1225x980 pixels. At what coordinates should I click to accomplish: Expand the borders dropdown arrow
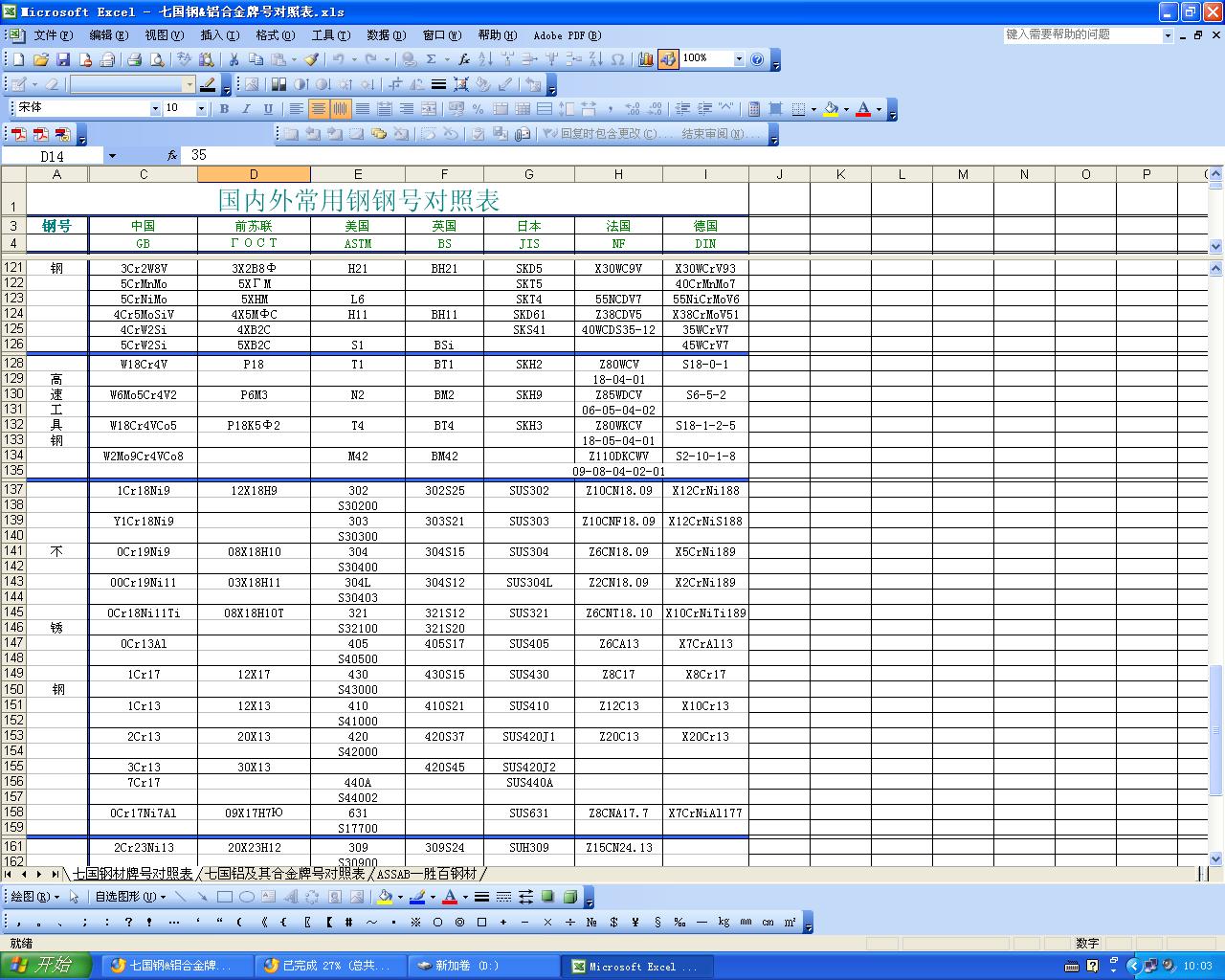click(813, 109)
